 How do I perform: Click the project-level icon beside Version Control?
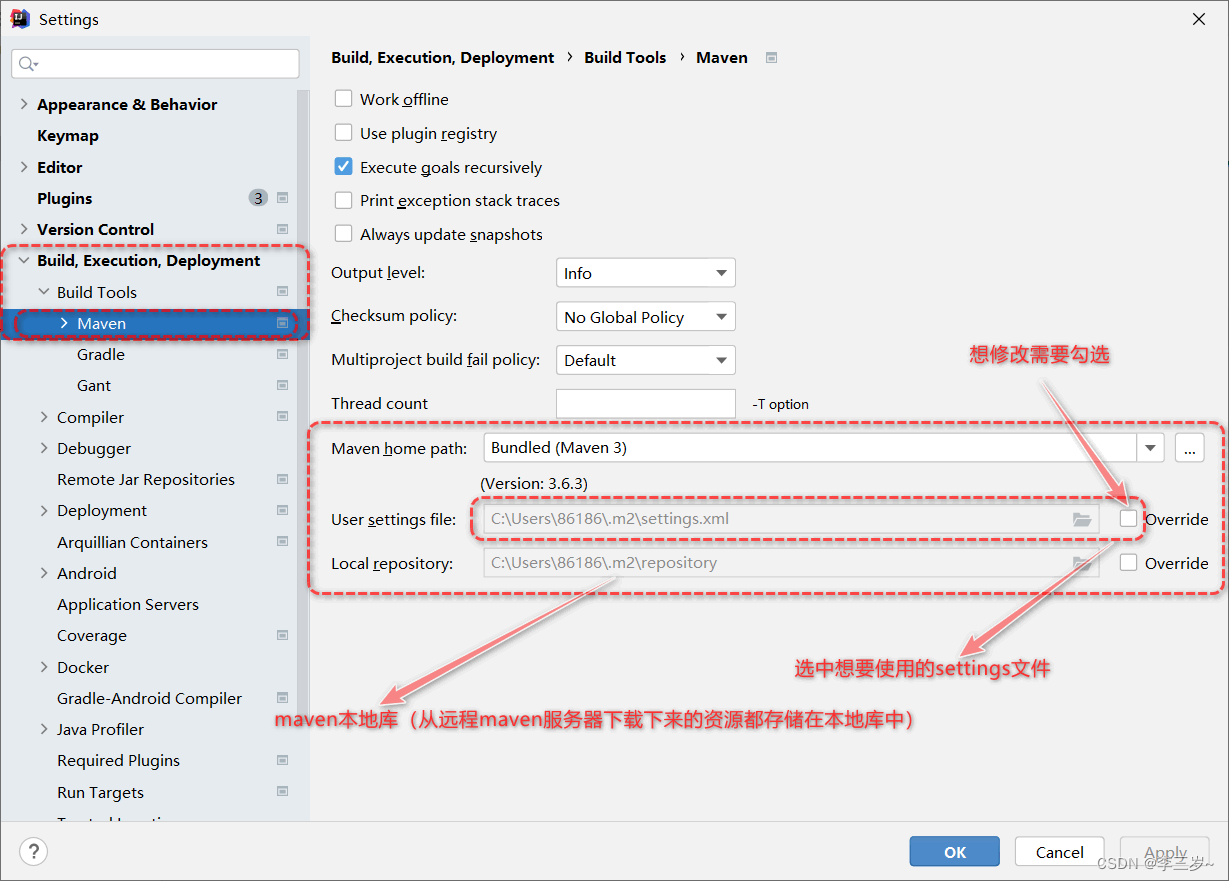click(x=282, y=229)
